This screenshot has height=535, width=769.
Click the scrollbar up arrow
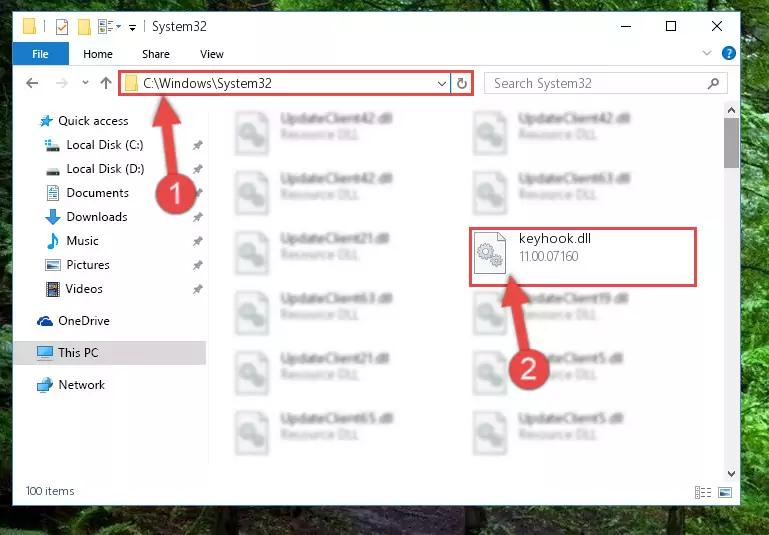[x=731, y=110]
